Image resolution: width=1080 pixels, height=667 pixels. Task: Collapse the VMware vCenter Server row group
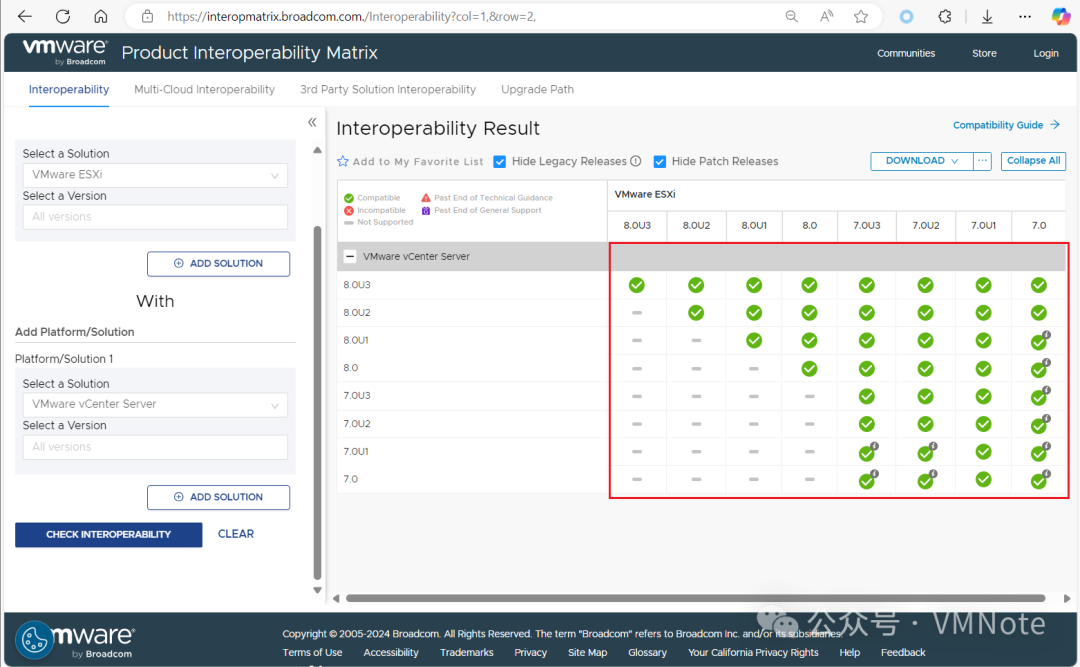[350, 256]
